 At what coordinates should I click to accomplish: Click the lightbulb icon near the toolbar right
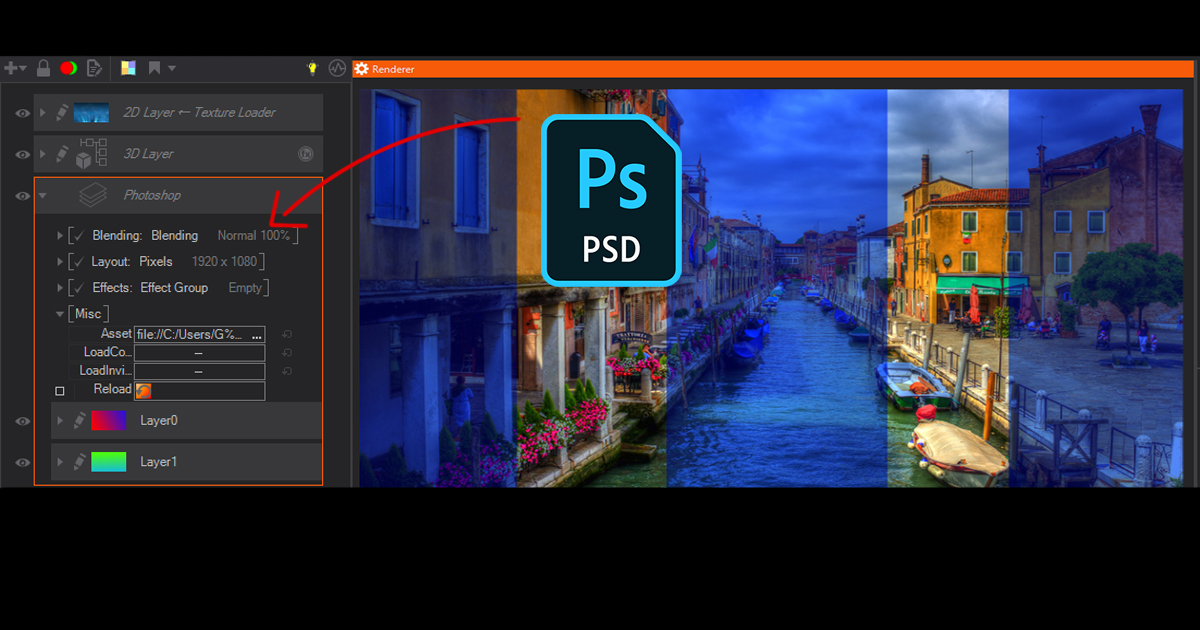click(311, 68)
